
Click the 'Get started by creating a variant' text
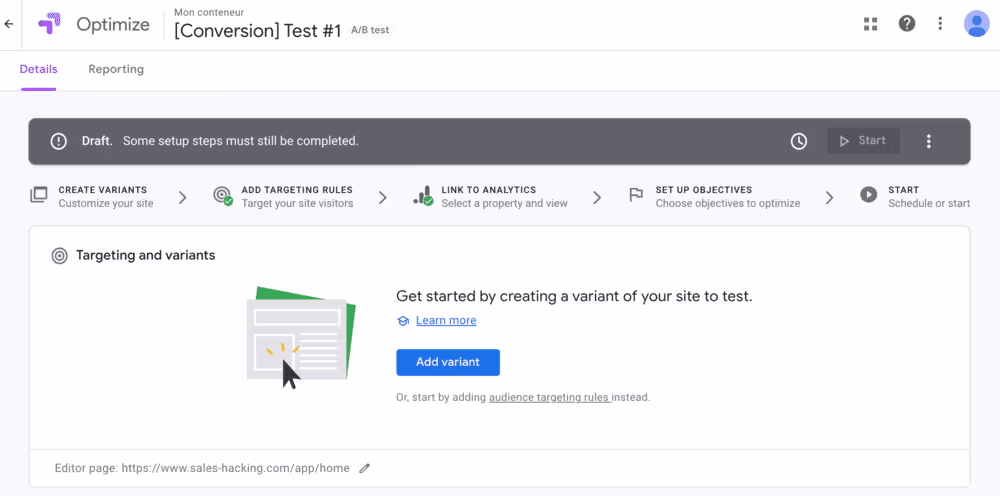(574, 296)
